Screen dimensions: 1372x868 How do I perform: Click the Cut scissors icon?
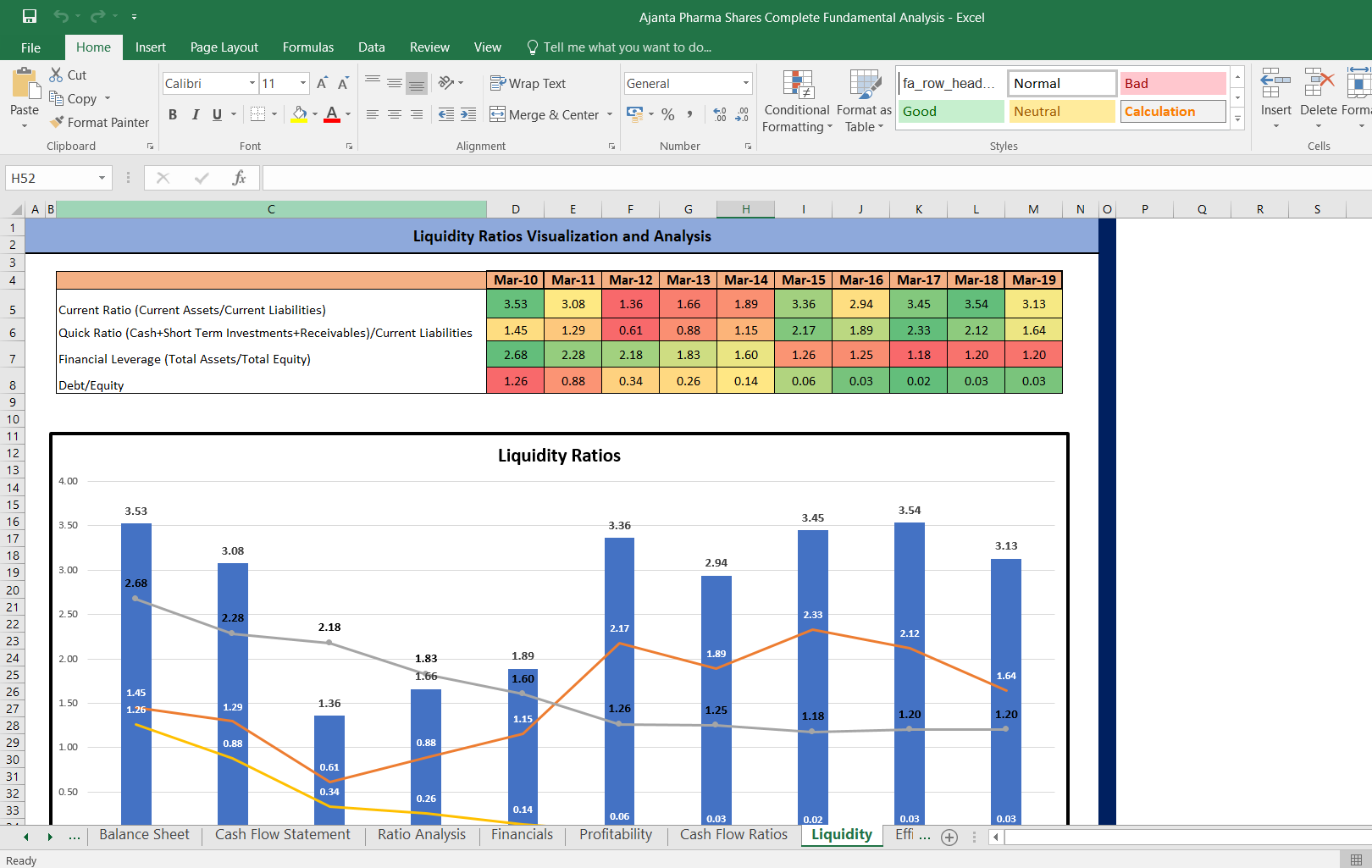coord(57,75)
